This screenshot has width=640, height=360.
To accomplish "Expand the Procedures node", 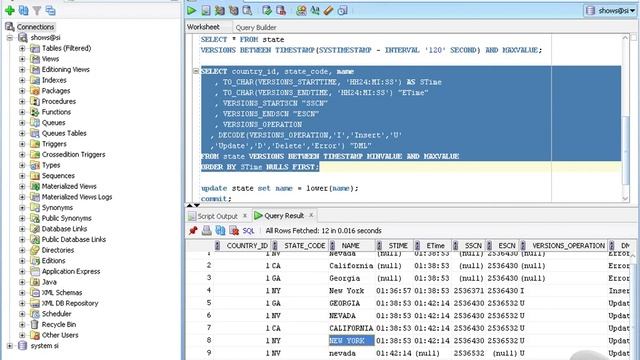I will [x=22, y=101].
